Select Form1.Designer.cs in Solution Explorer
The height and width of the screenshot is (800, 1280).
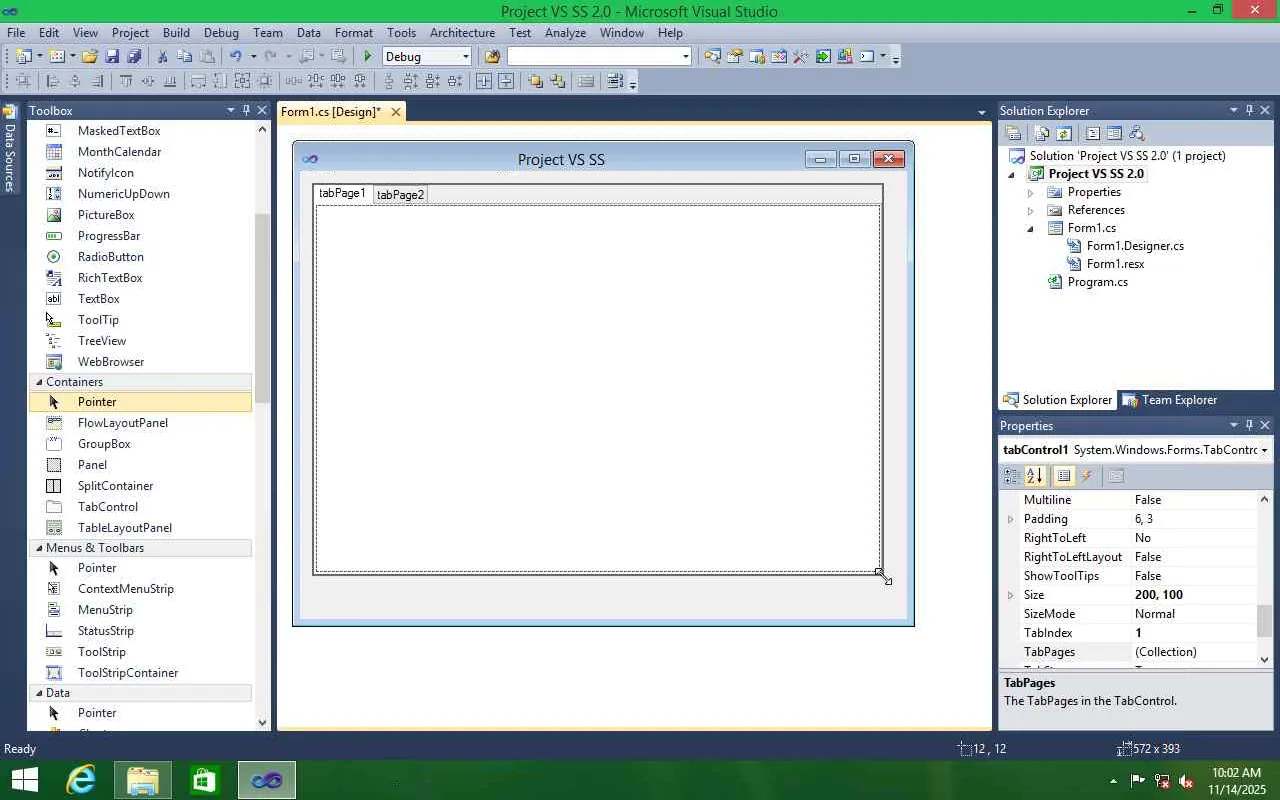(x=1135, y=246)
